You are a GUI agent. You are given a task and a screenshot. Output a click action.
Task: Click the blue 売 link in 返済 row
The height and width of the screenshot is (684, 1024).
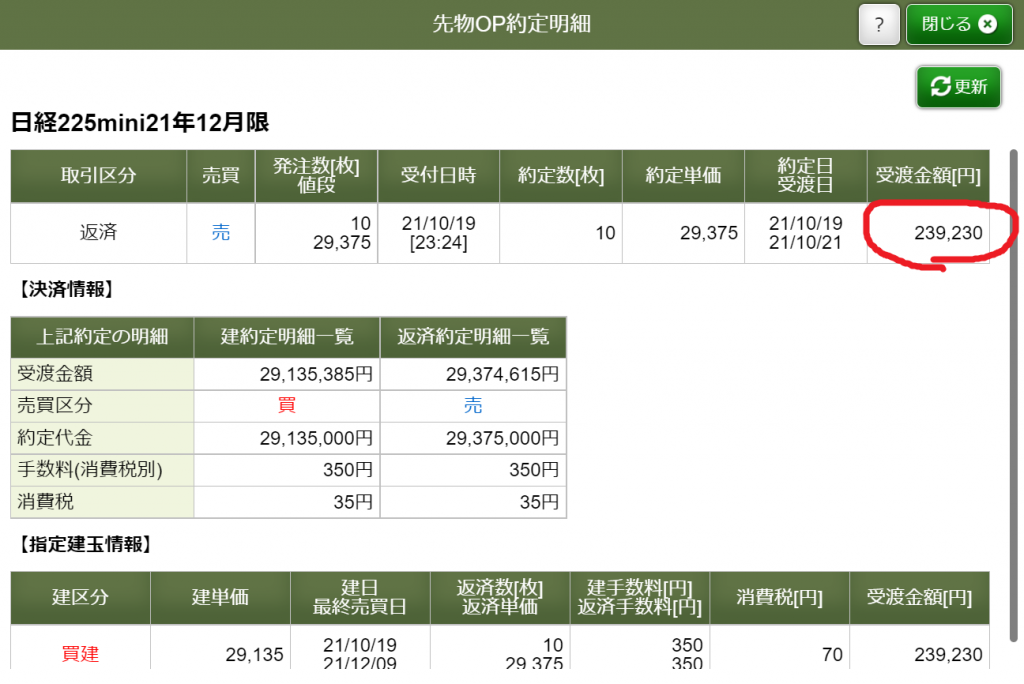click(x=221, y=233)
